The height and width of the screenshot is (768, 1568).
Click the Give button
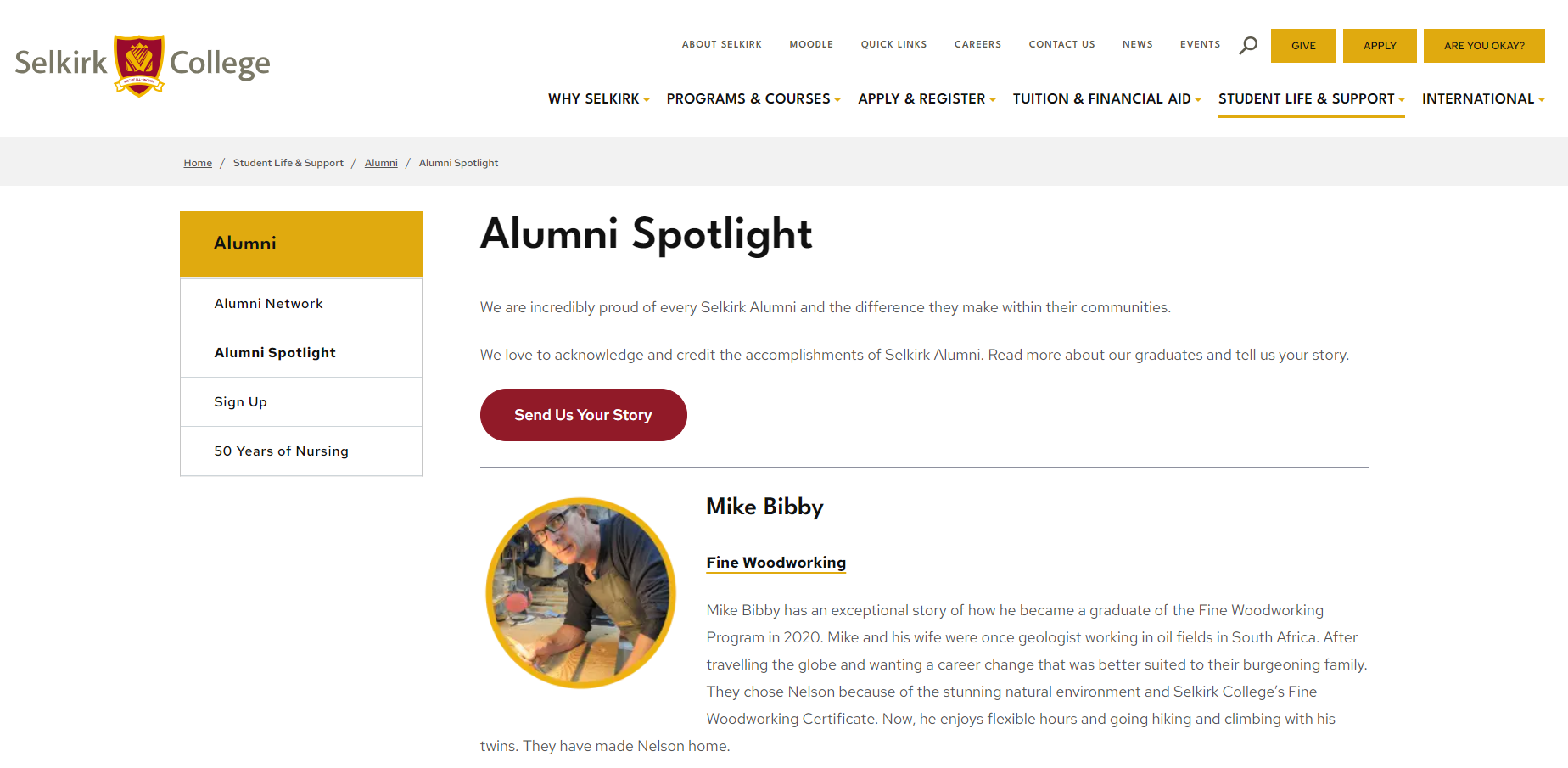click(1303, 46)
